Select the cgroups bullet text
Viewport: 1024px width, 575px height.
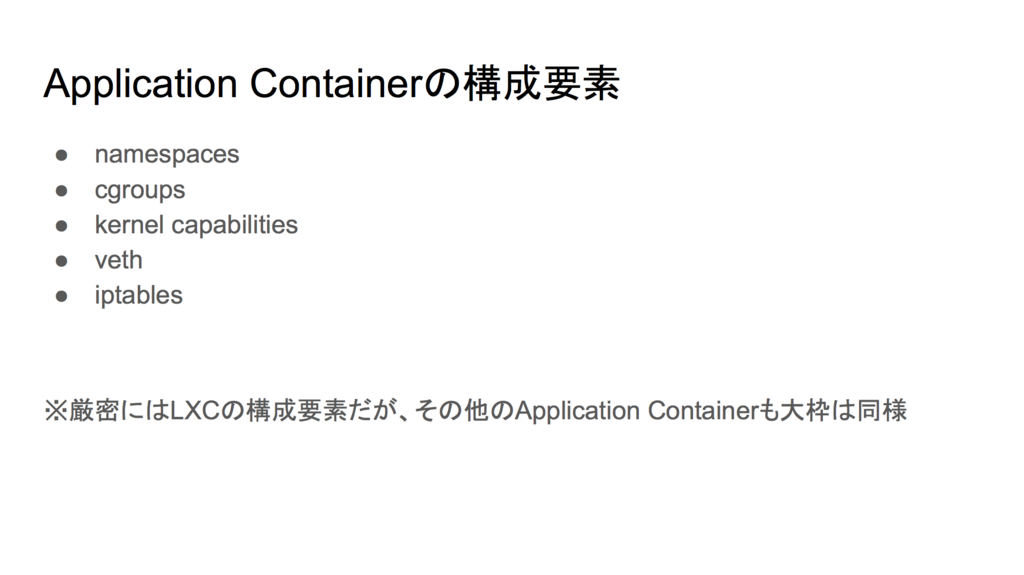click(x=140, y=190)
